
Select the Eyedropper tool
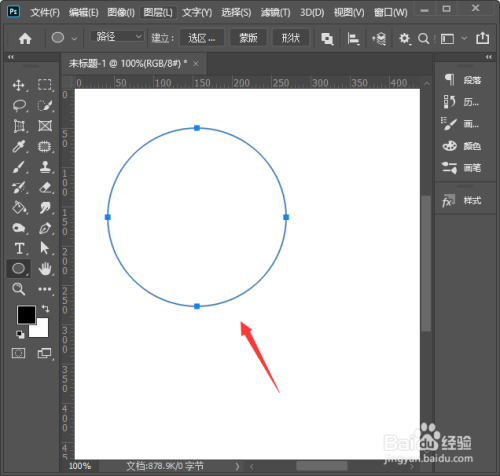pos(19,146)
